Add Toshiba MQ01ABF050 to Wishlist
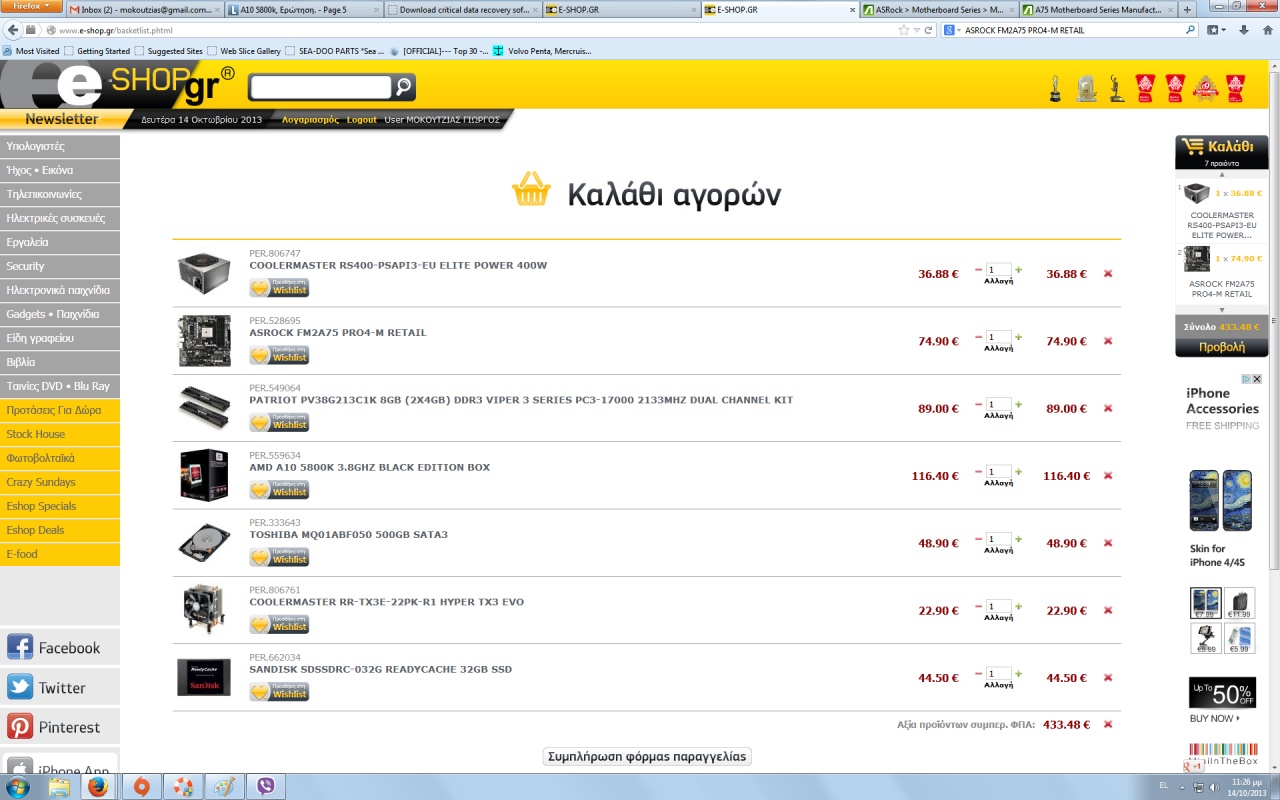Screen dimensions: 1280x800 point(279,557)
